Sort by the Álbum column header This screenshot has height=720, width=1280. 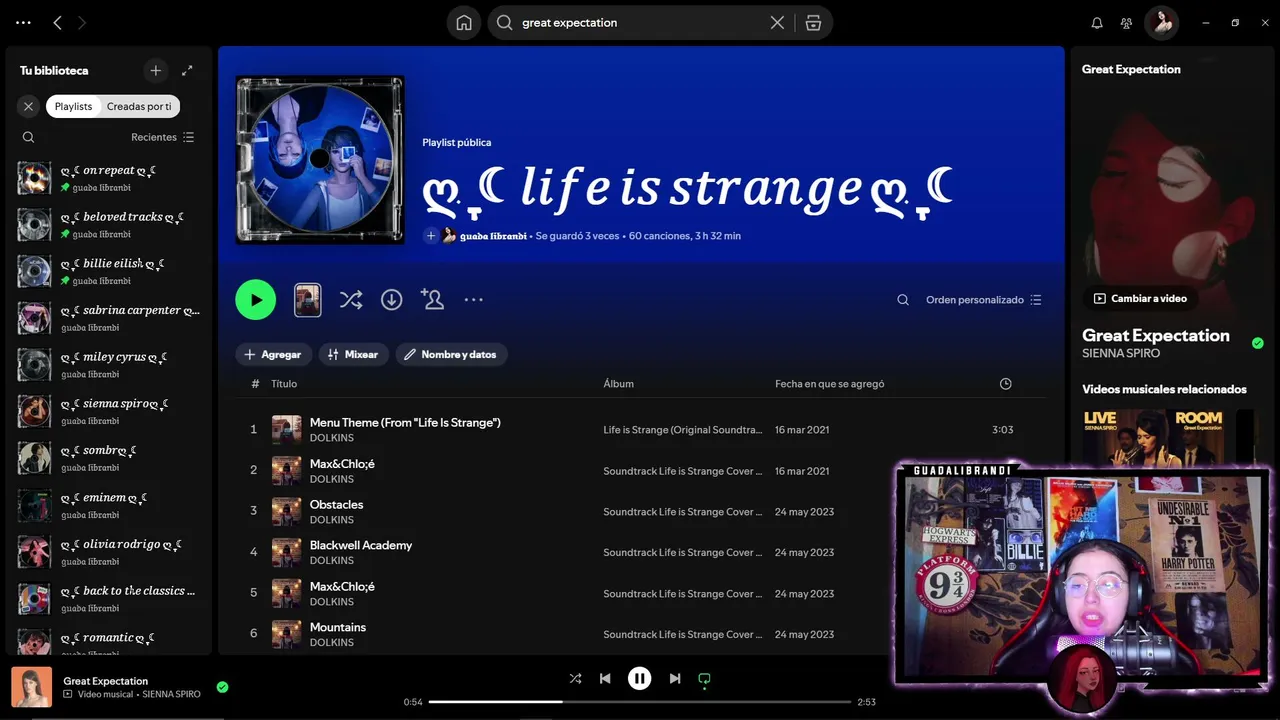(618, 384)
